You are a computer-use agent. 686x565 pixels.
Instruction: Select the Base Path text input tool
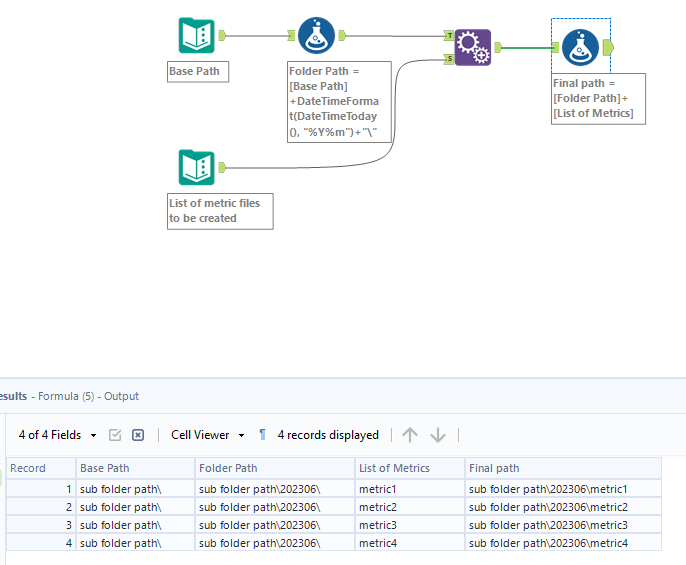point(196,35)
